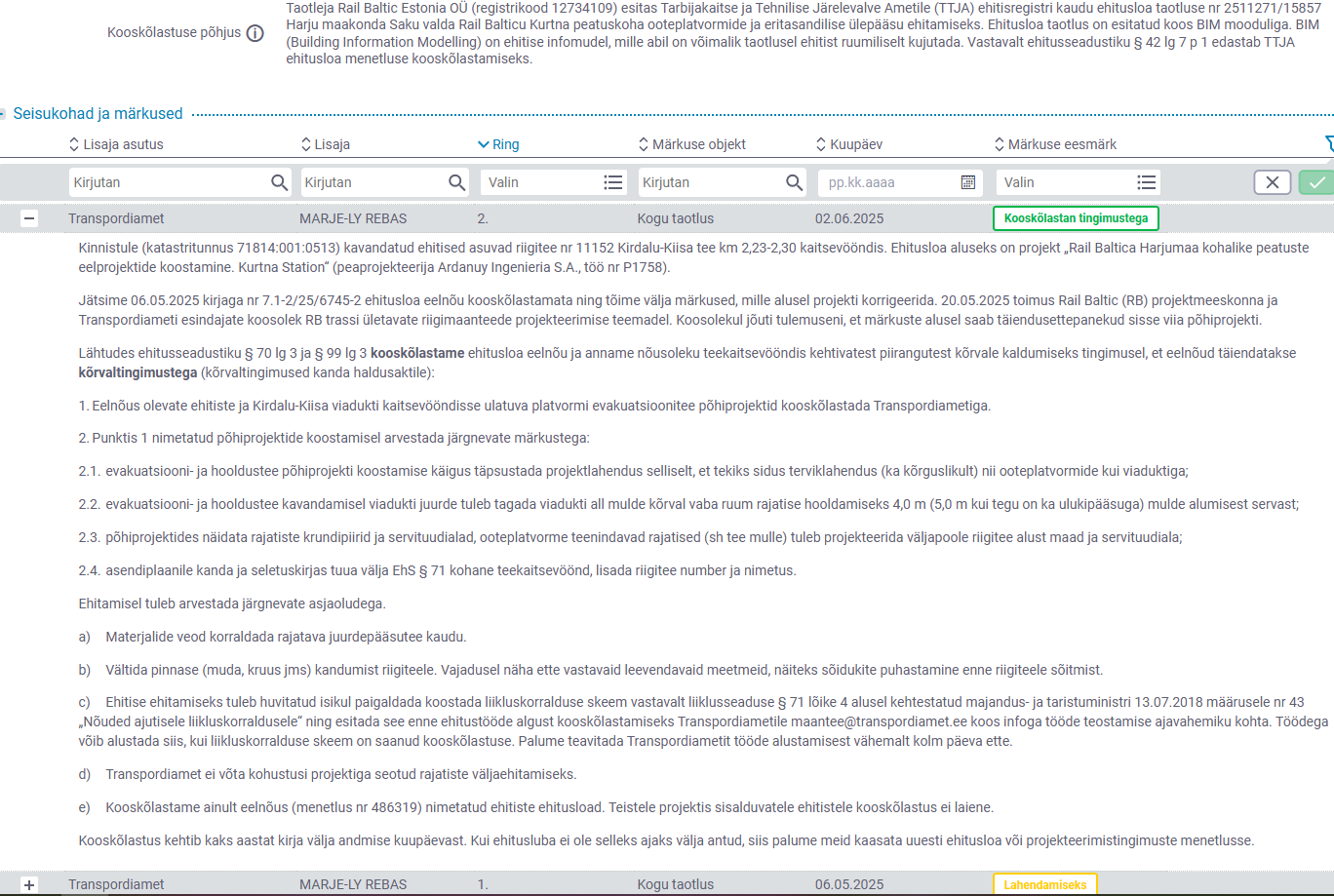Screen dimensions: 1334x896
Task: Click search icon in Lisaja asutus filter
Action: pos(279,182)
